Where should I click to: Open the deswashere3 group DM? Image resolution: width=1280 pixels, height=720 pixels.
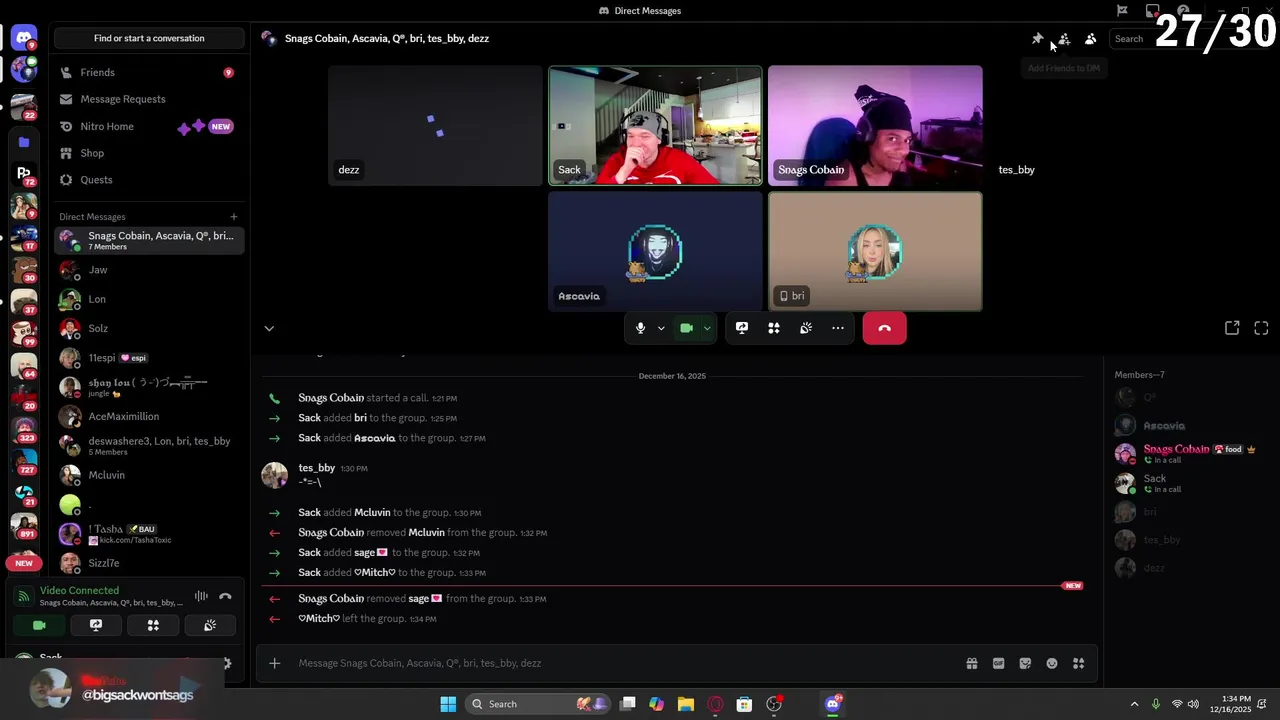click(x=149, y=446)
